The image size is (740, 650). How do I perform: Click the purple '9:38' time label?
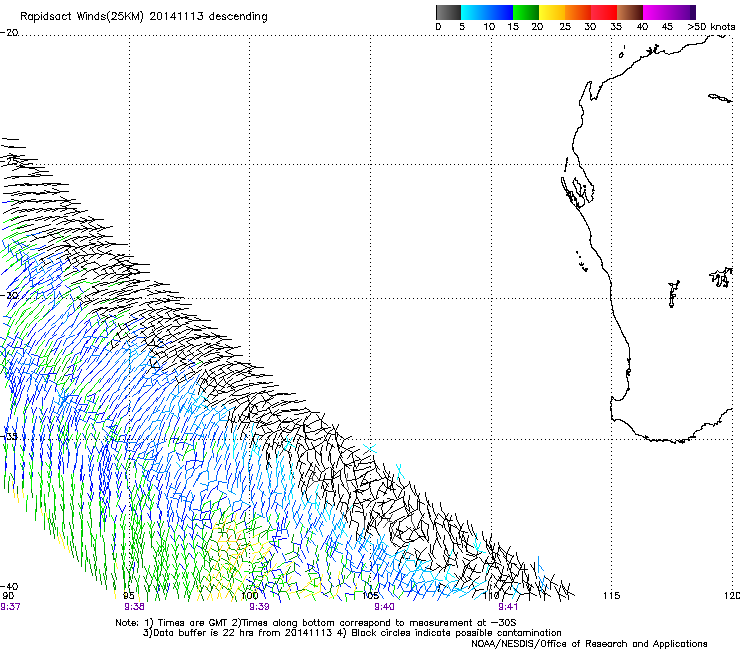[135, 607]
